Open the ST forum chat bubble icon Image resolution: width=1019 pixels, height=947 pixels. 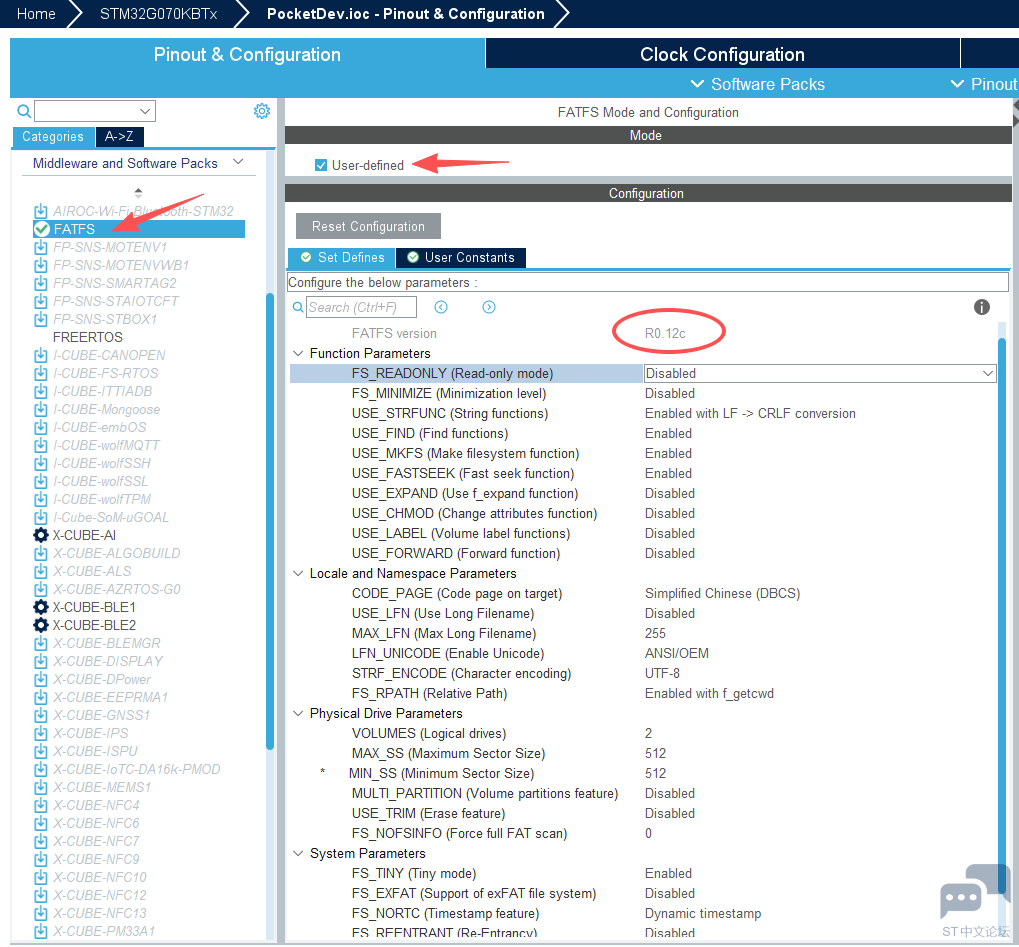point(975,892)
